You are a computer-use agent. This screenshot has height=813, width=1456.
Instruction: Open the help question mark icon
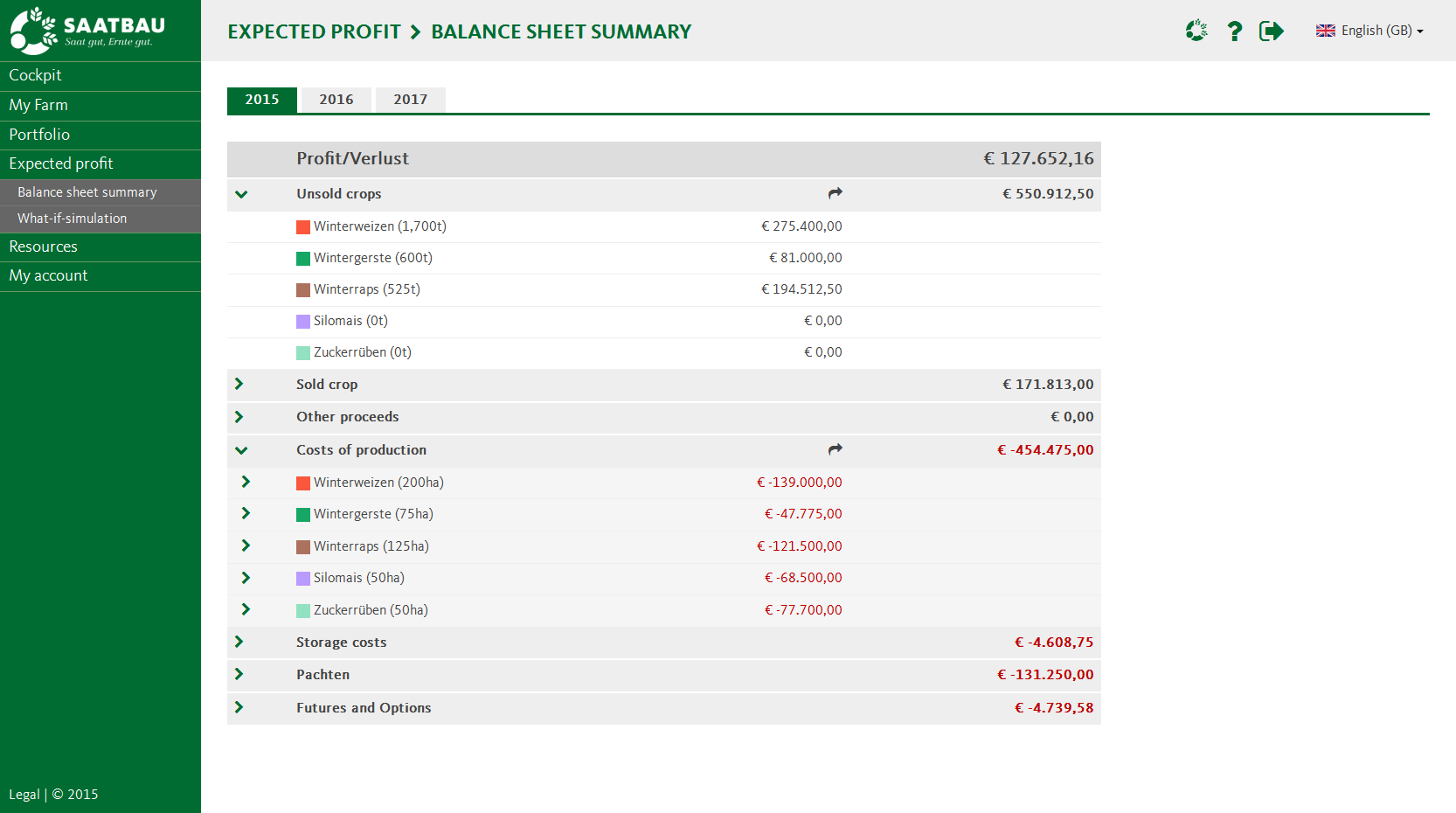(1234, 31)
